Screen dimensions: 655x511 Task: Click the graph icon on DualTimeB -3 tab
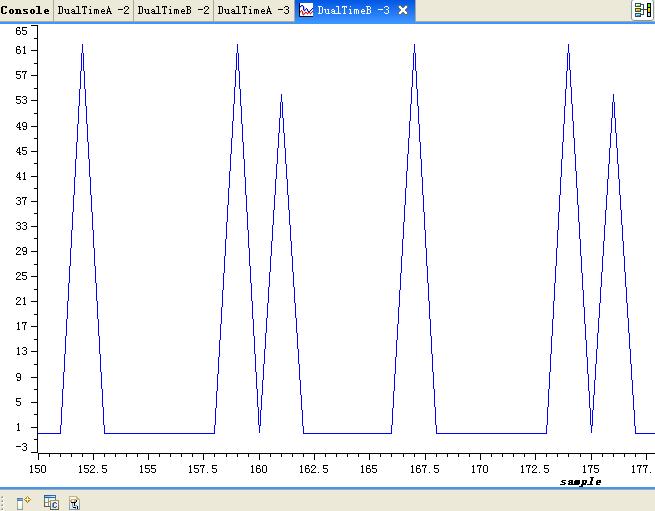pyautogui.click(x=306, y=10)
